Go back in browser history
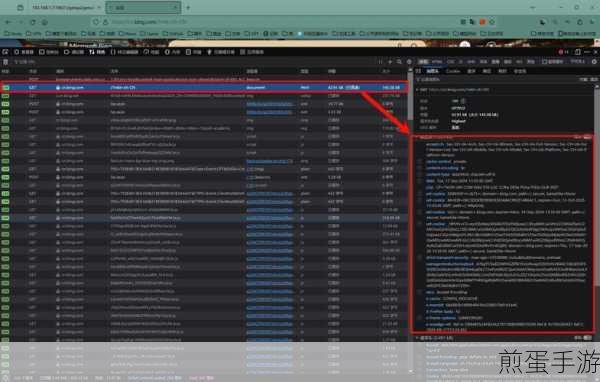 coord(8,22)
